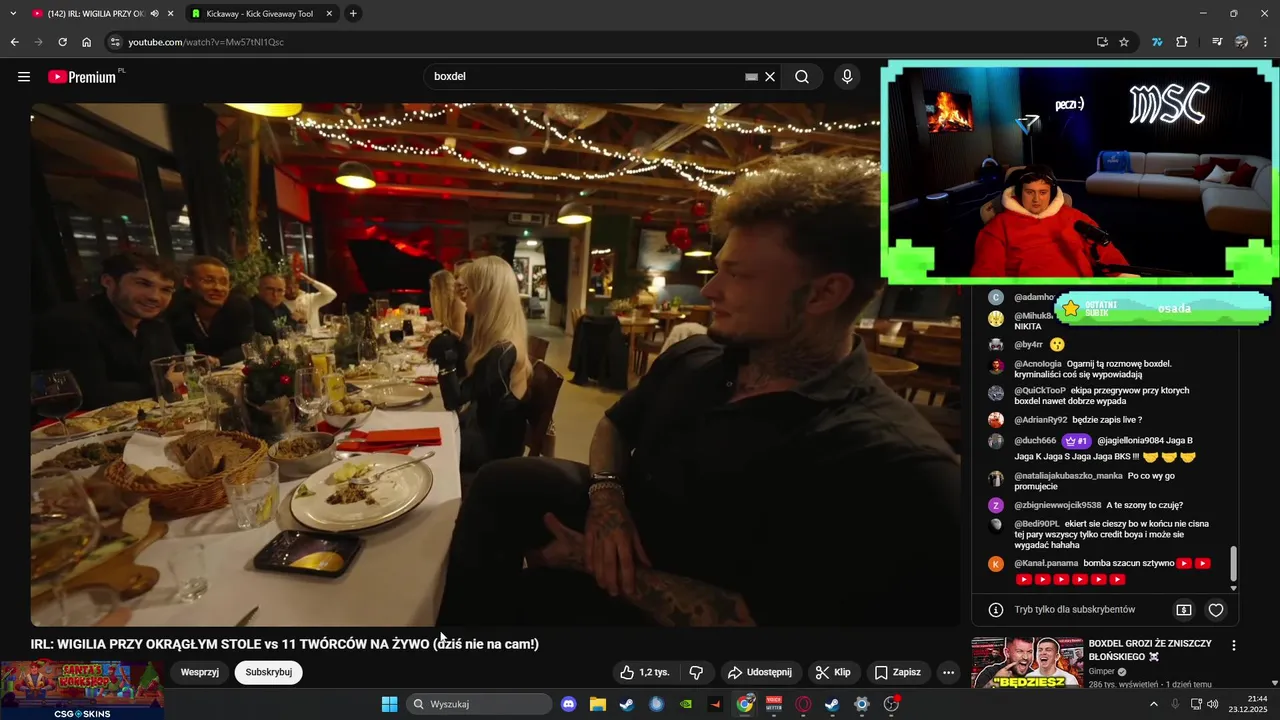Screen dimensions: 1280x720
Task: Open volume control in system tray
Action: [1213, 704]
